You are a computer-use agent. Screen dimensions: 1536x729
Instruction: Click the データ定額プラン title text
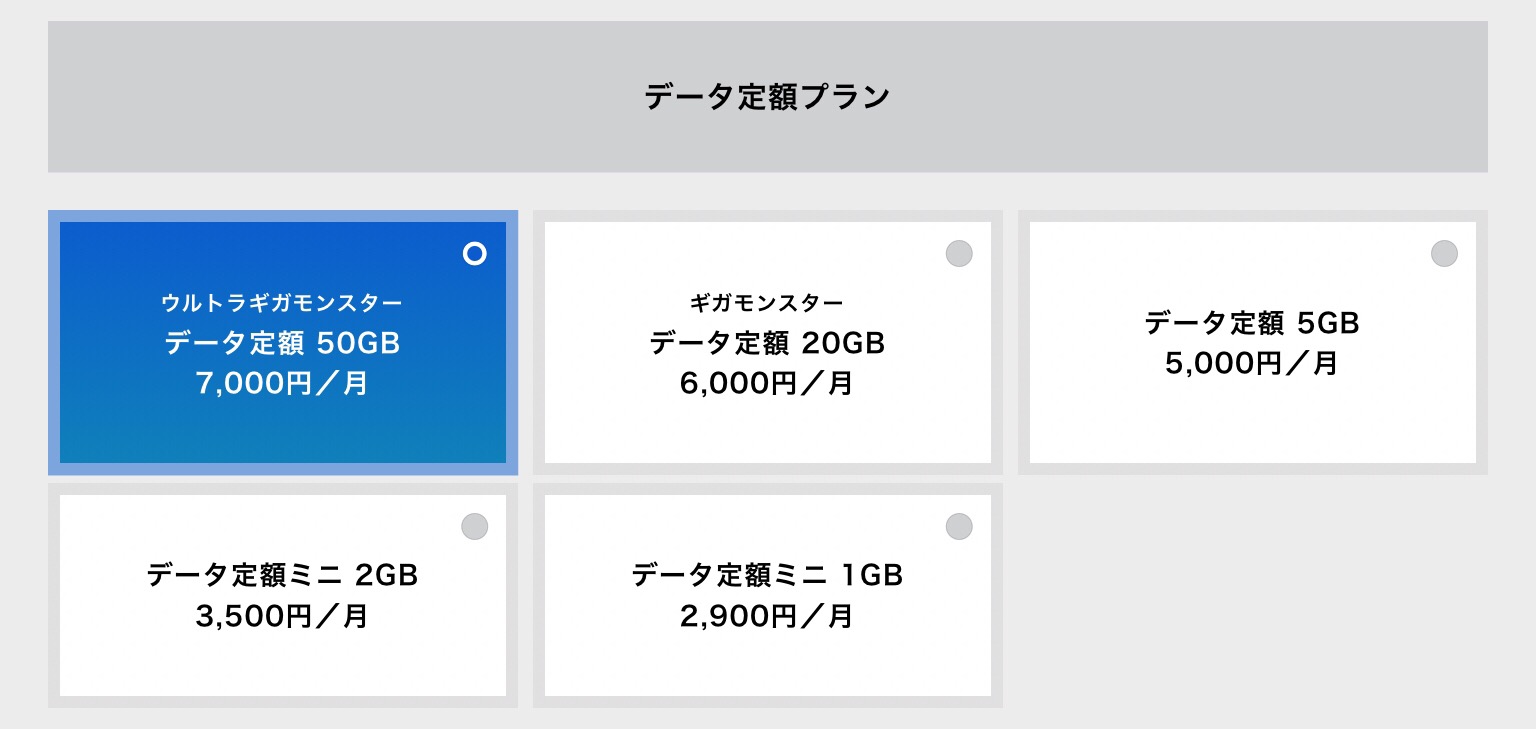click(x=767, y=97)
